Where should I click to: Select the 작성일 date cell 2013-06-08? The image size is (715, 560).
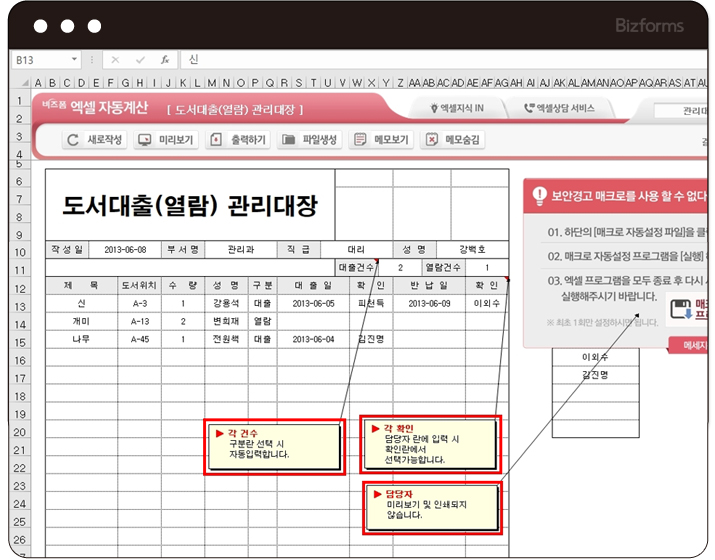pyautogui.click(x=125, y=249)
